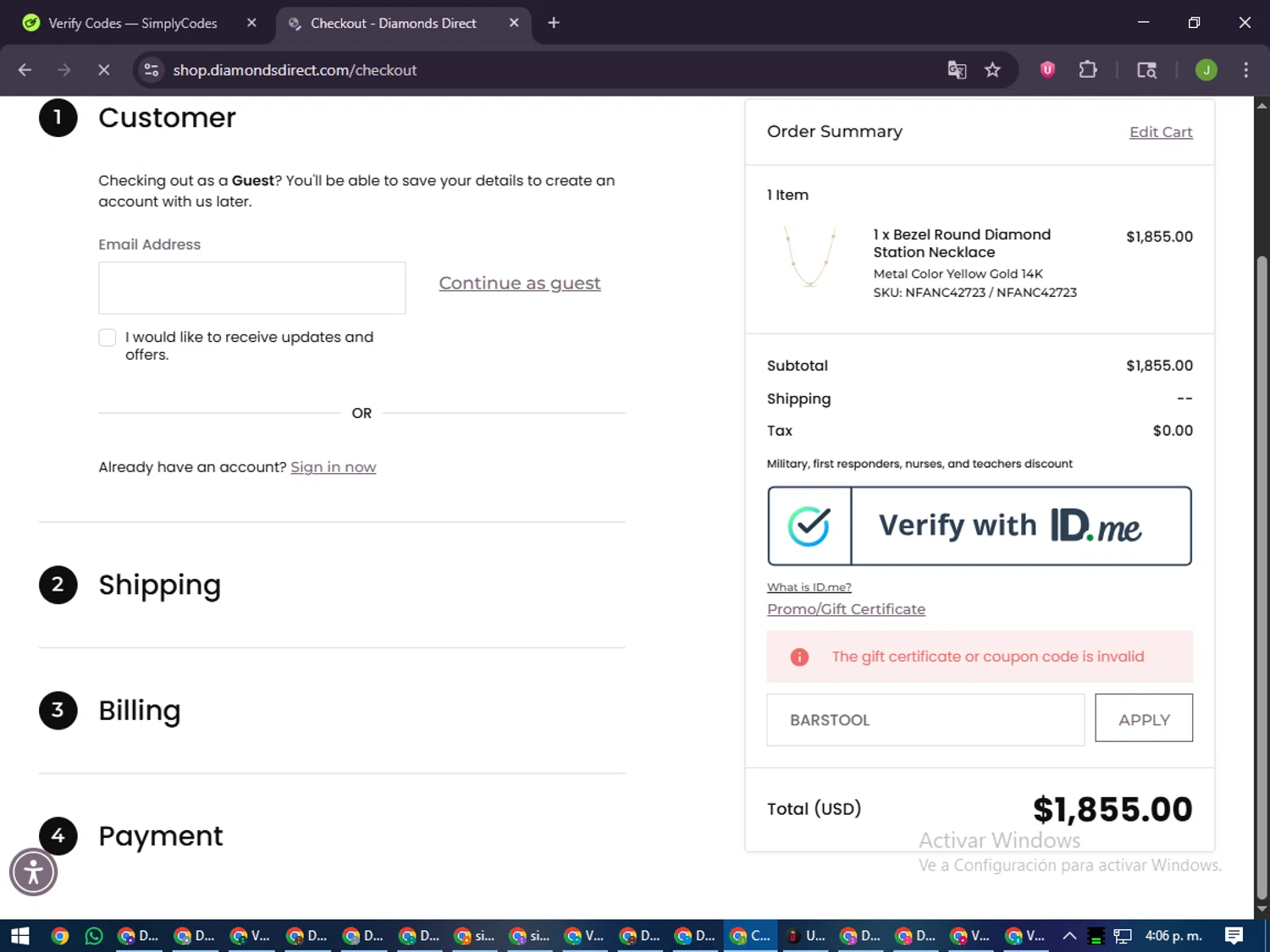Click the green-black tray monitor icon
The image size is (1270, 952).
[1096, 936]
